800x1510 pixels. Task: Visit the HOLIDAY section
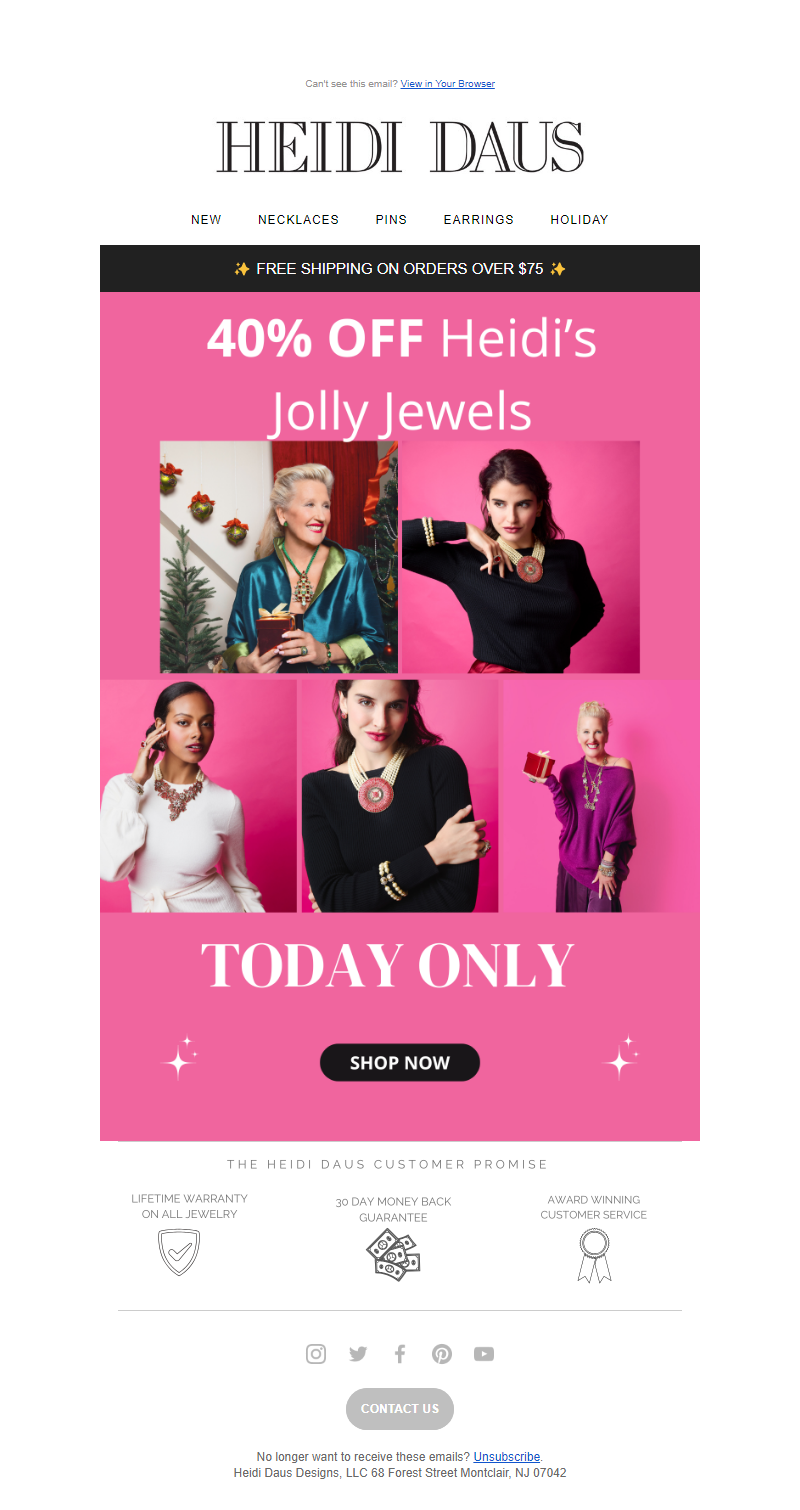coord(579,219)
